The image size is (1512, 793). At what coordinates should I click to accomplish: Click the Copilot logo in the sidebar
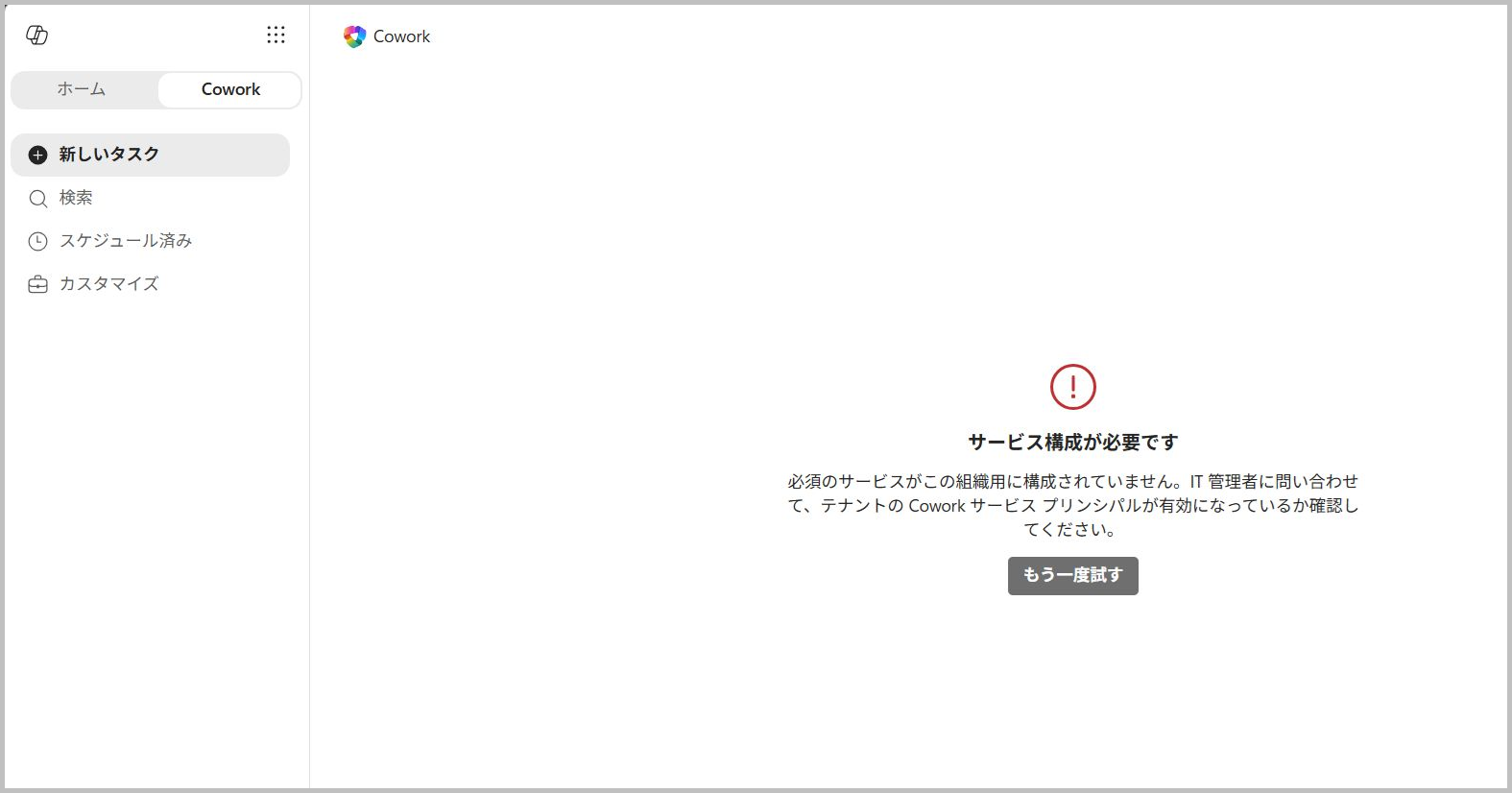36,36
